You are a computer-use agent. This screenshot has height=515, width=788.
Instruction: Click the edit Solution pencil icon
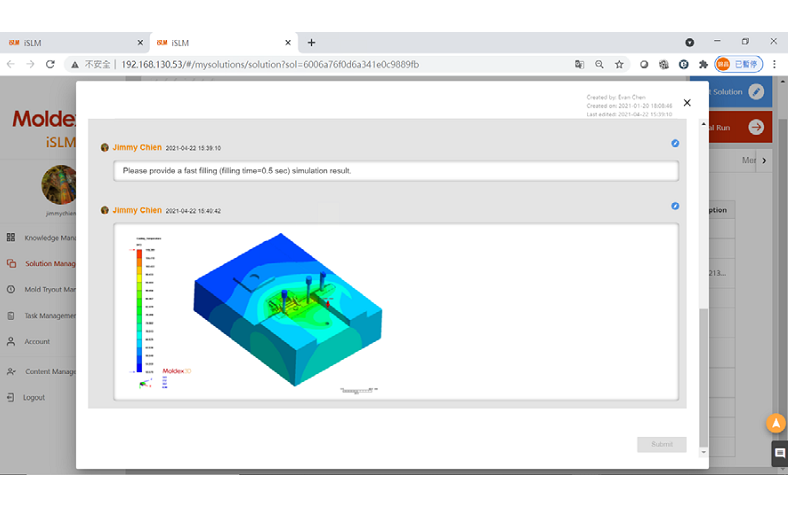[x=756, y=91]
